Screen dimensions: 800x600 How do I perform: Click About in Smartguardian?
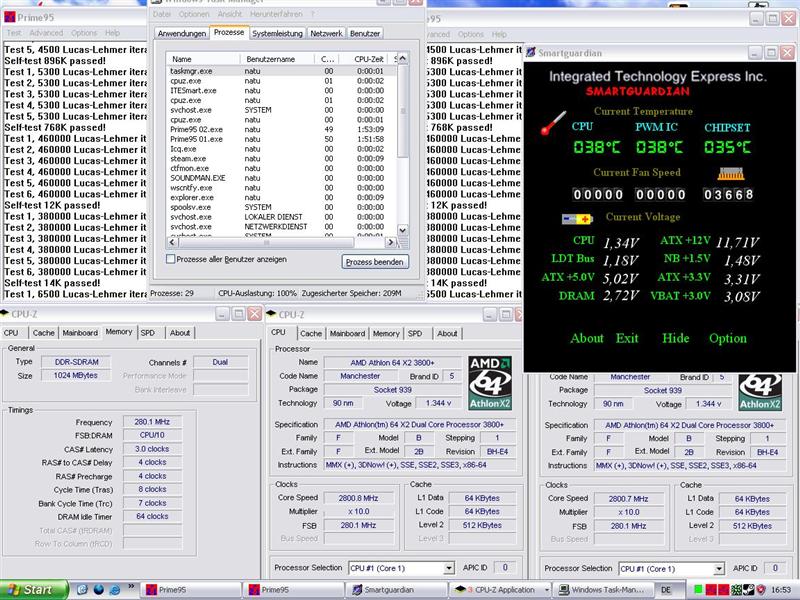587,338
